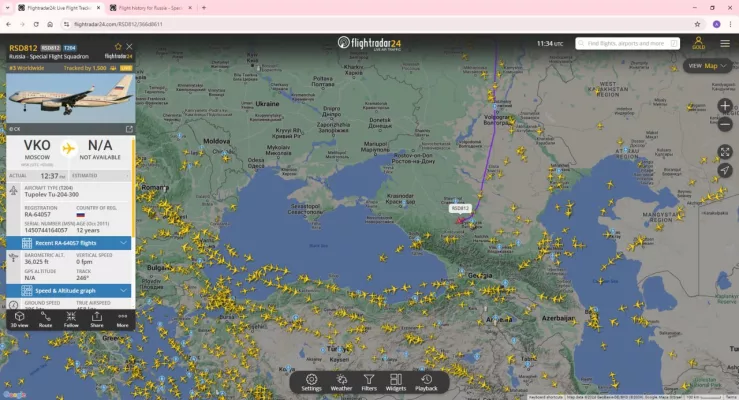
Task: Click serial number 1450744164057
Action: point(46,230)
